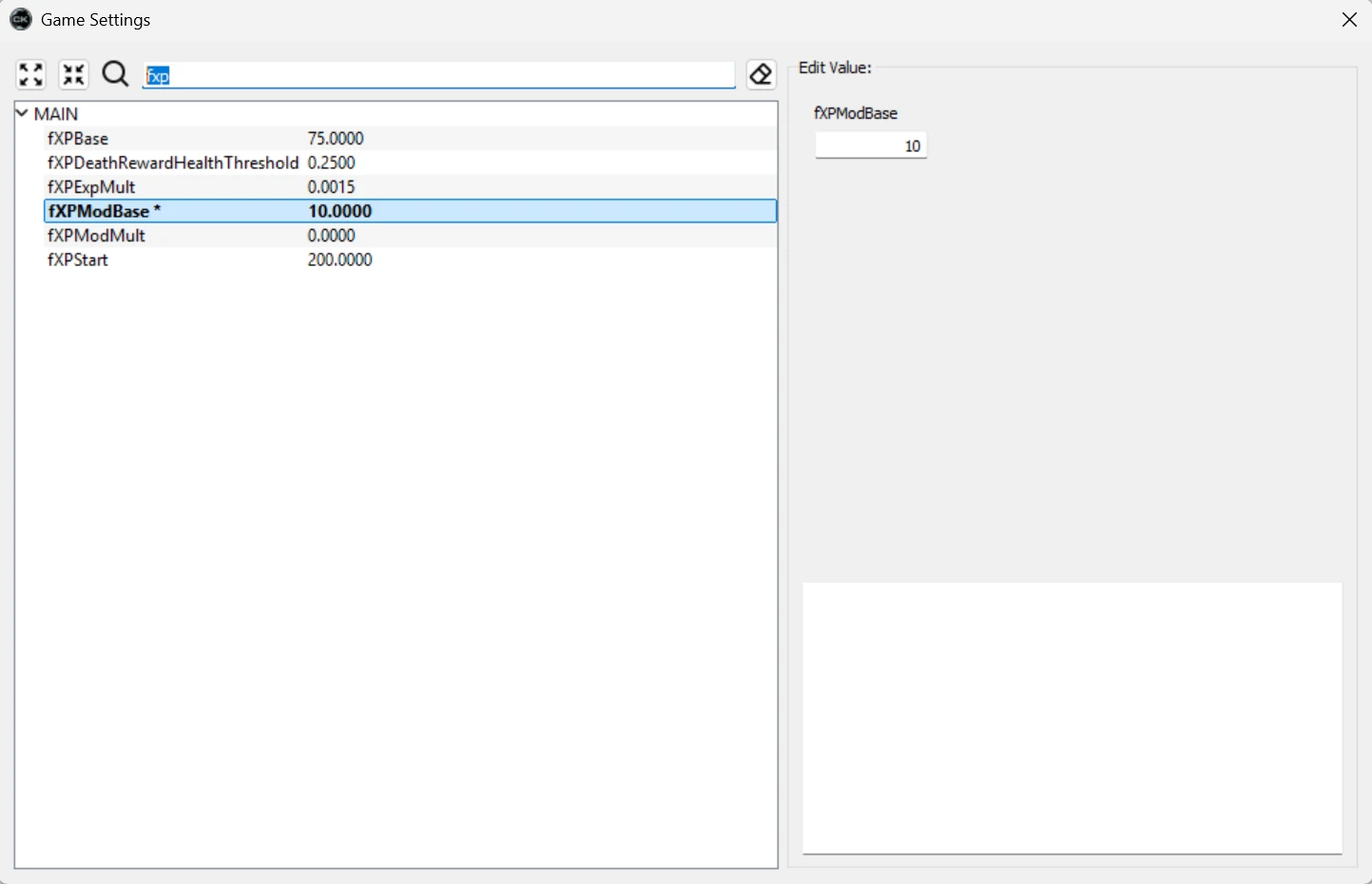The image size is (1372, 884).
Task: Click the Creation Kit icon in title bar
Action: (x=20, y=19)
